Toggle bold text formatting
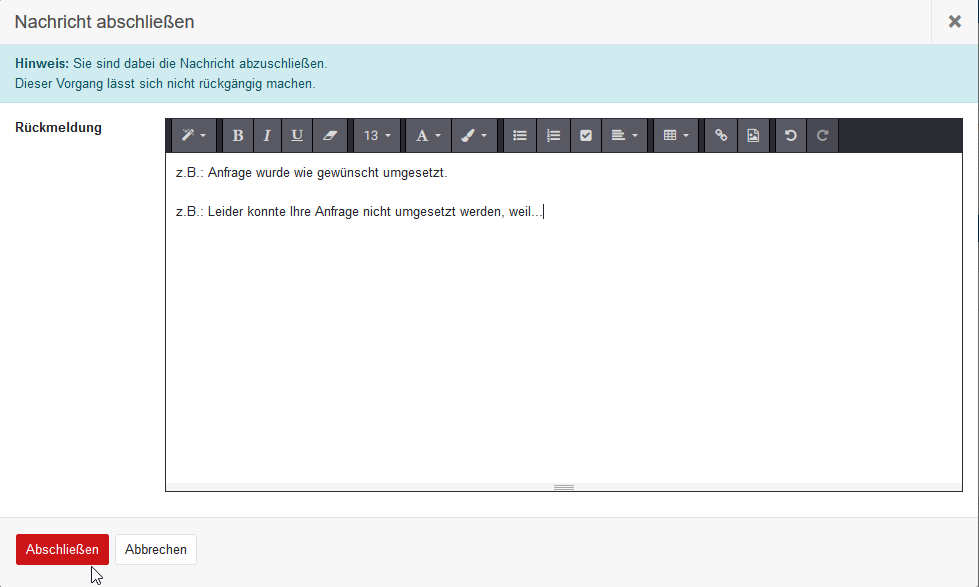979x587 pixels. point(237,136)
